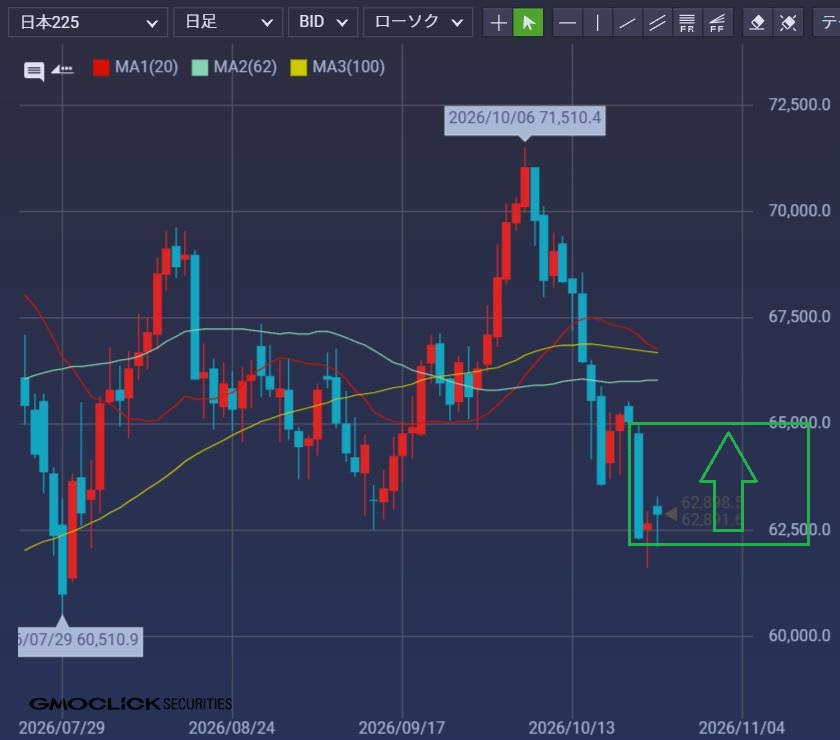
Task: Open the ローソク chart type dropdown
Action: pos(418,23)
